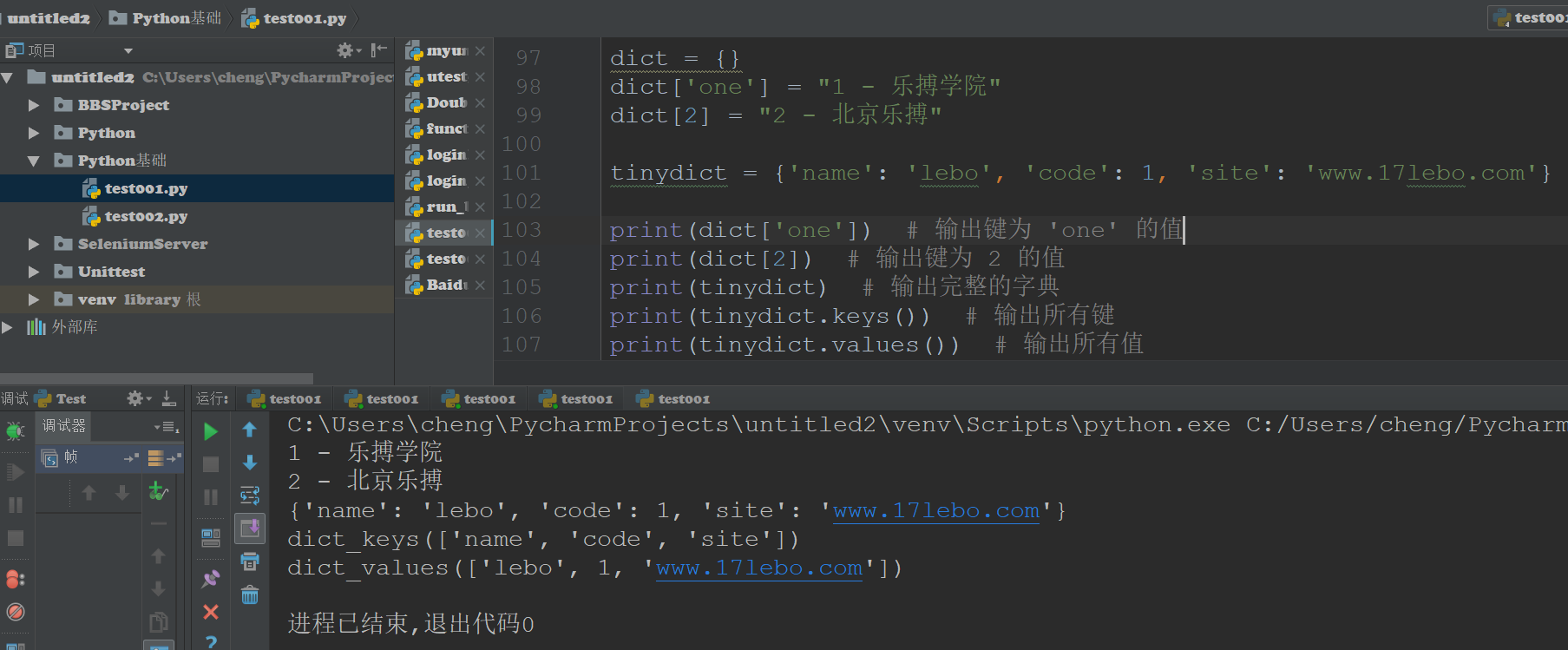Click debugger layout settings list icon
Image resolution: width=1568 pixels, height=650 pixels.
[x=166, y=426]
